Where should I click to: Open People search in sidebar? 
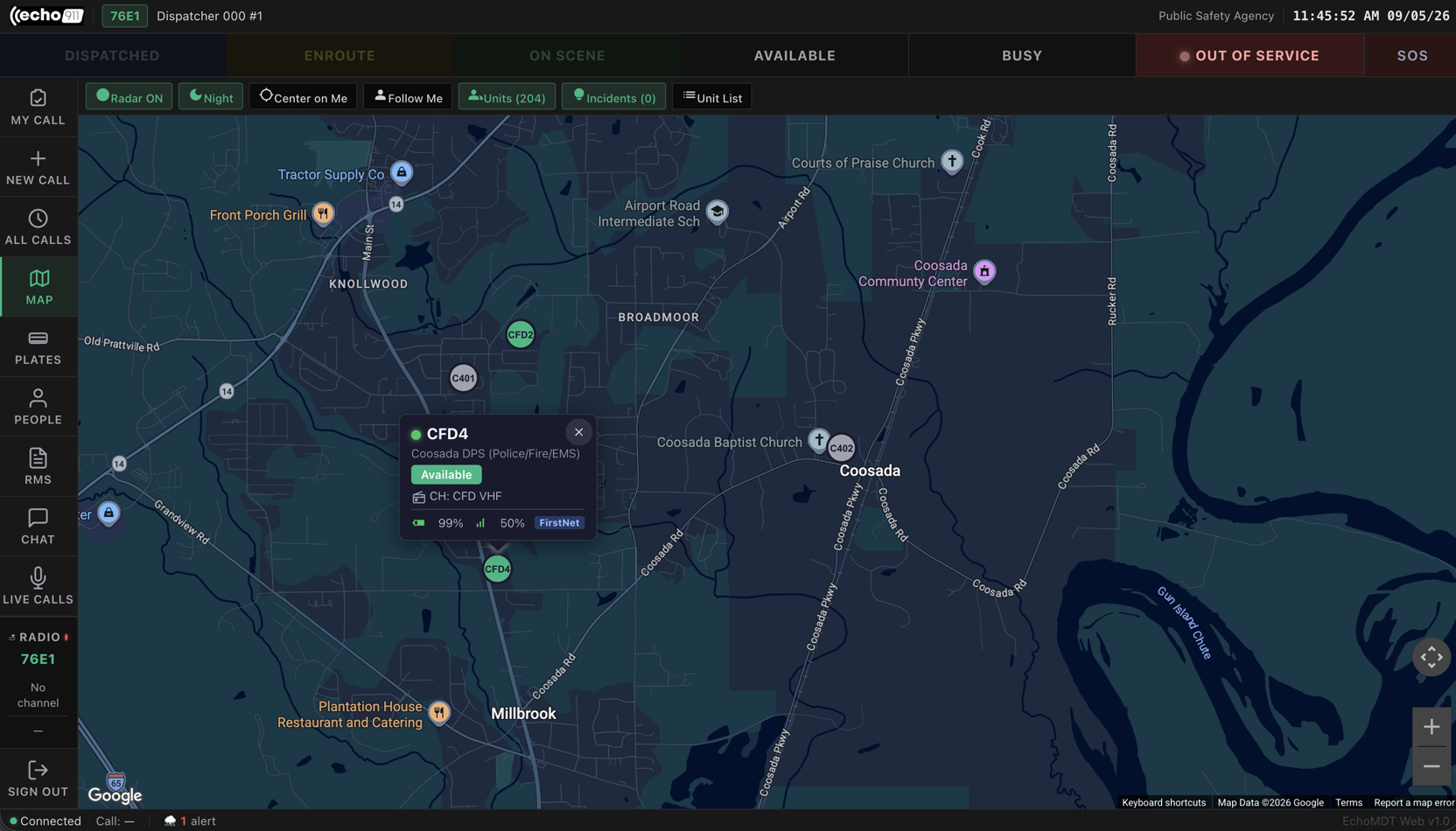coord(38,407)
